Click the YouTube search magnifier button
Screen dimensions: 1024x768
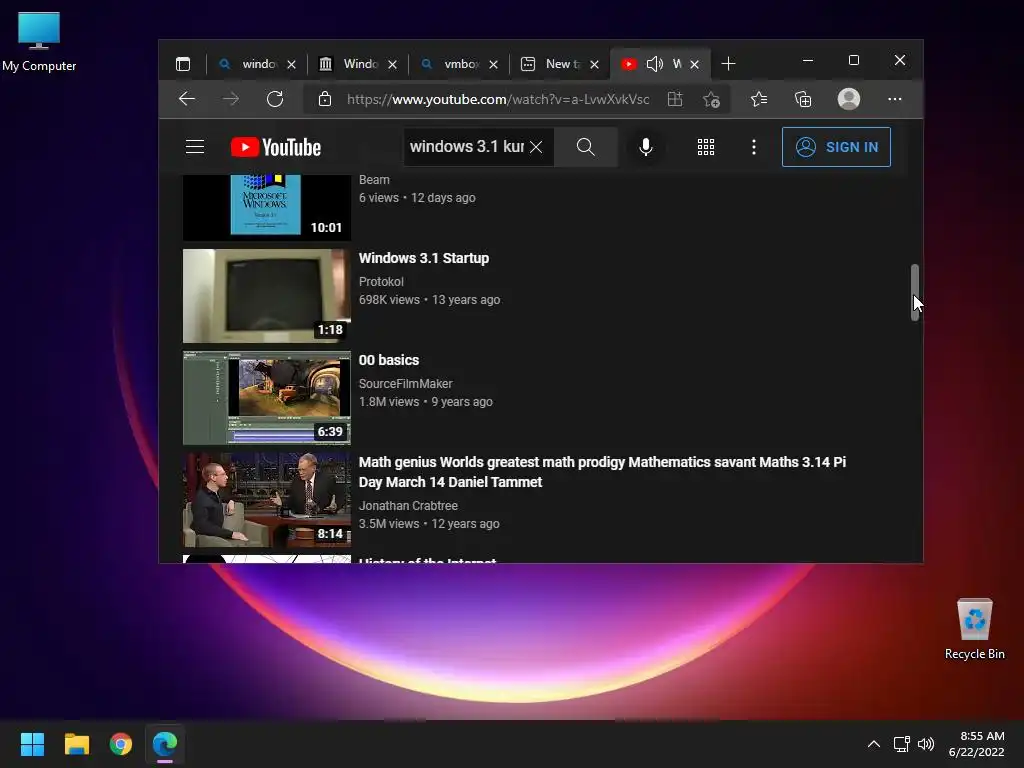(586, 147)
